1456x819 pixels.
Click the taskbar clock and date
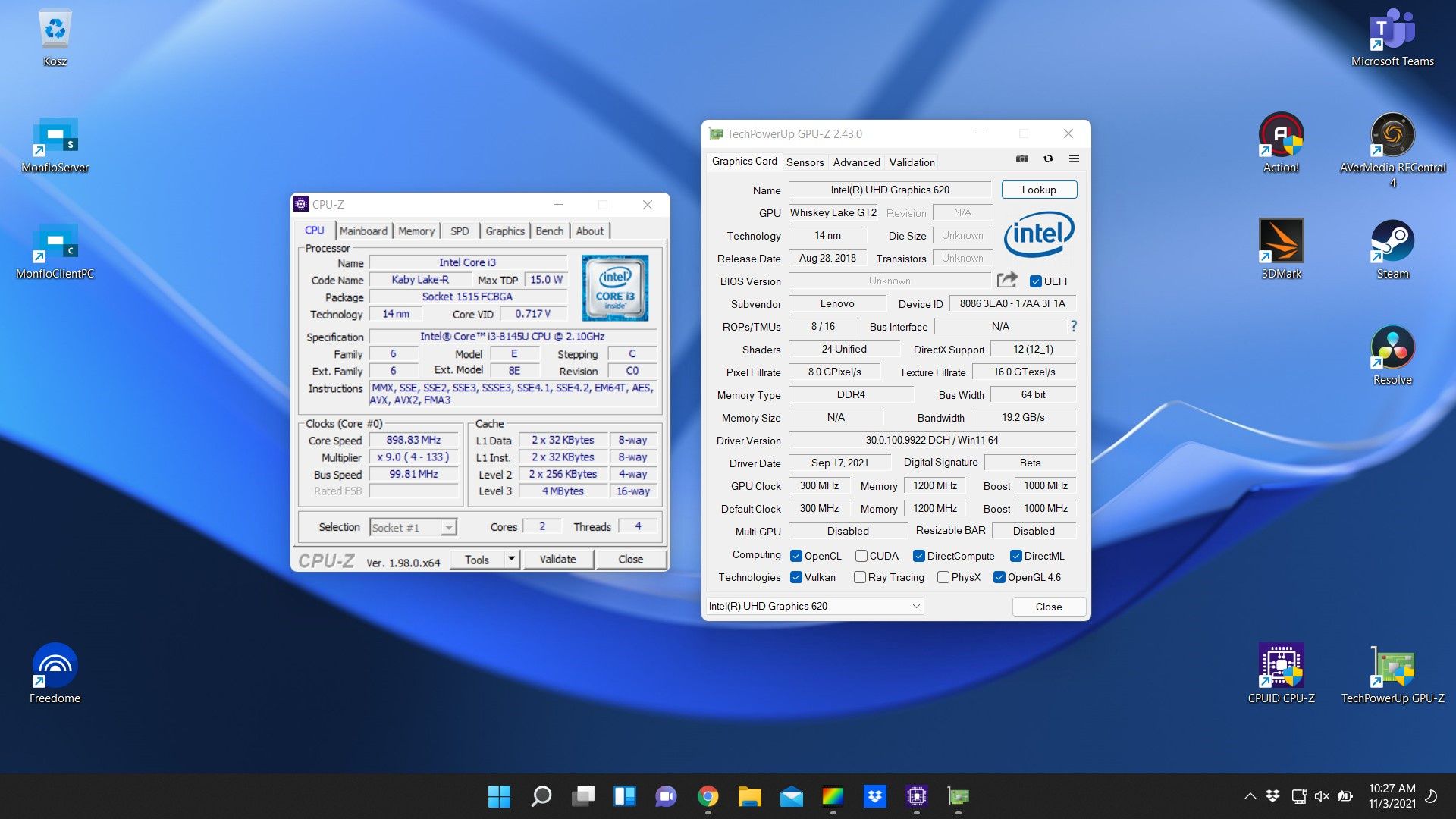(x=1392, y=796)
